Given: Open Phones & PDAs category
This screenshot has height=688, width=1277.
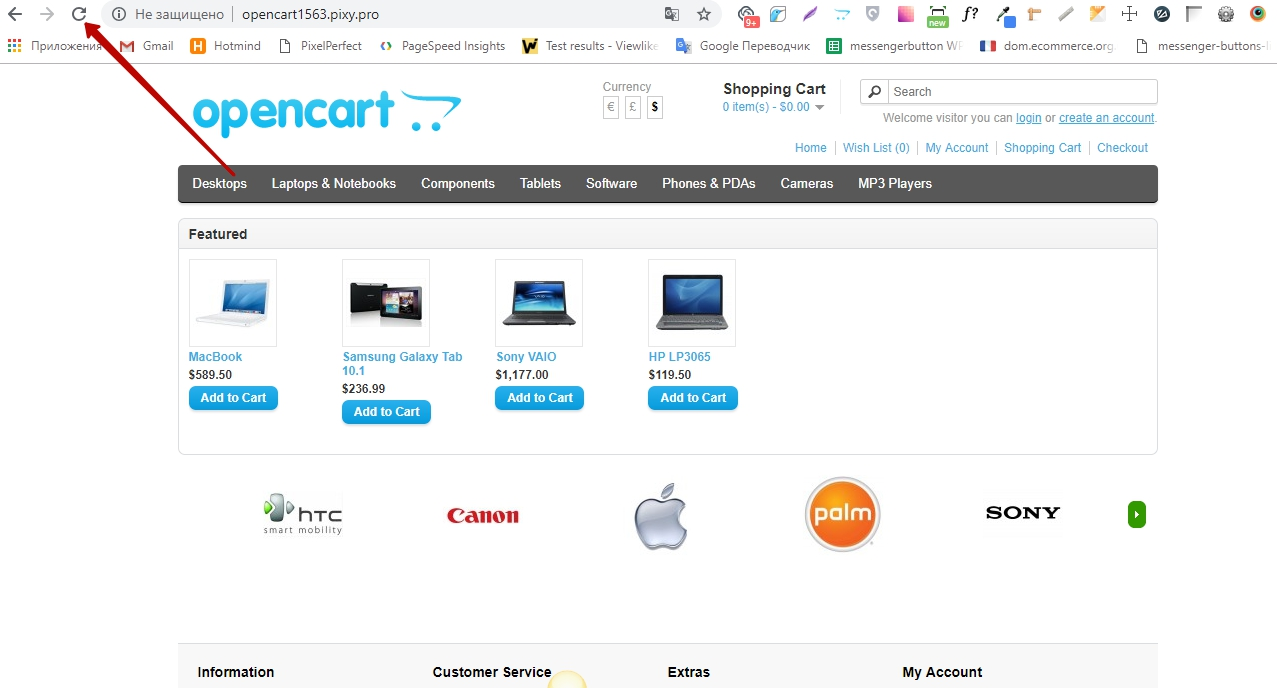Looking at the screenshot, I should [x=709, y=184].
